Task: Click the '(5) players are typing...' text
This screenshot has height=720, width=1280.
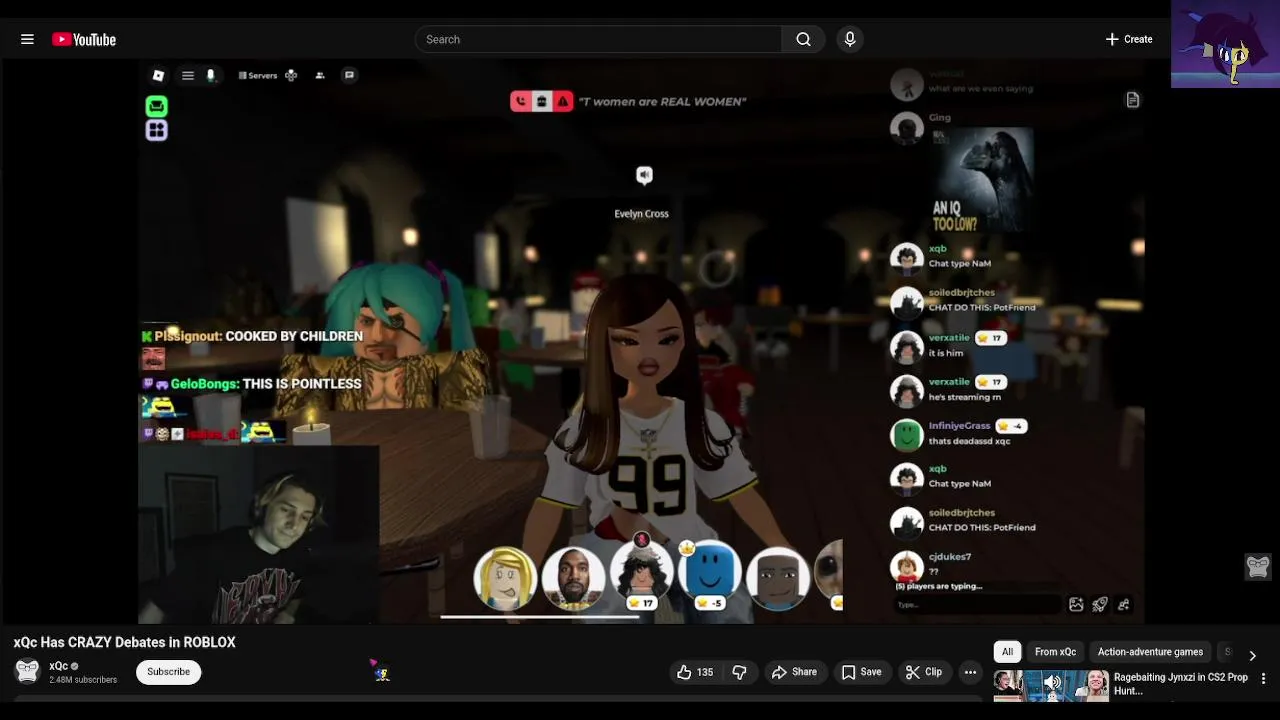Action: pyautogui.click(x=939, y=586)
